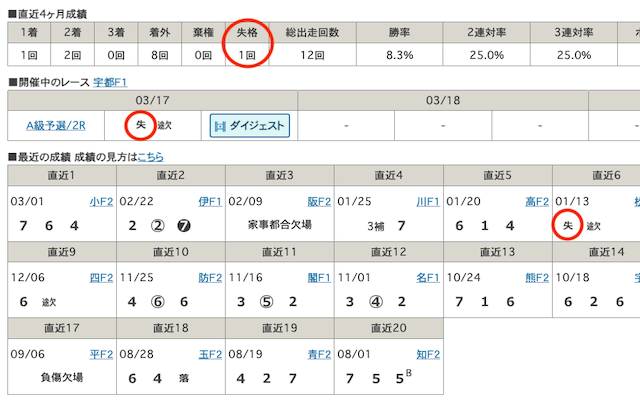Click the filled circled 7 in 直近2
This screenshot has height=400, width=640.
(184, 226)
